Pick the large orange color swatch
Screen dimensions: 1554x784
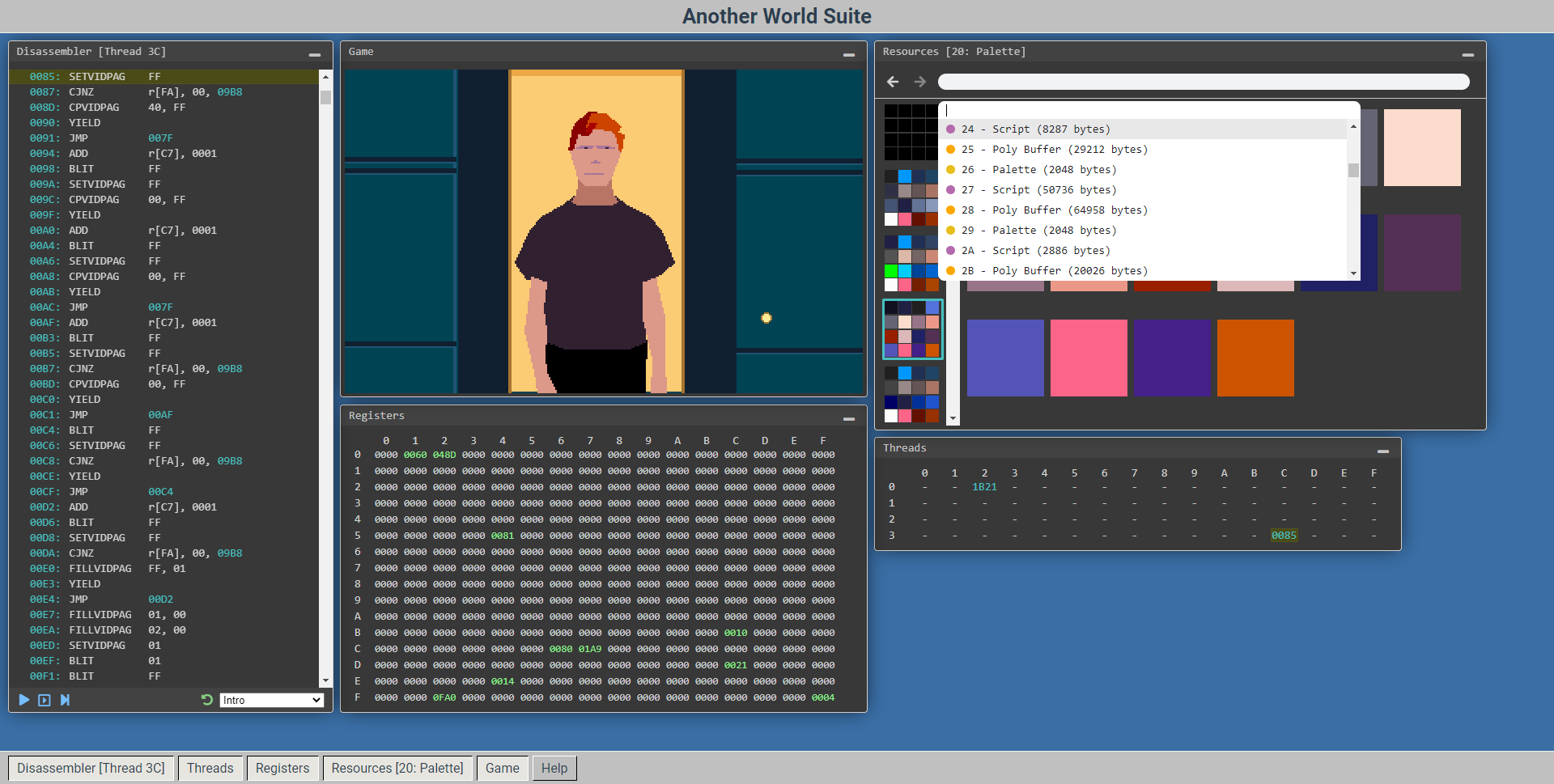[x=1255, y=358]
